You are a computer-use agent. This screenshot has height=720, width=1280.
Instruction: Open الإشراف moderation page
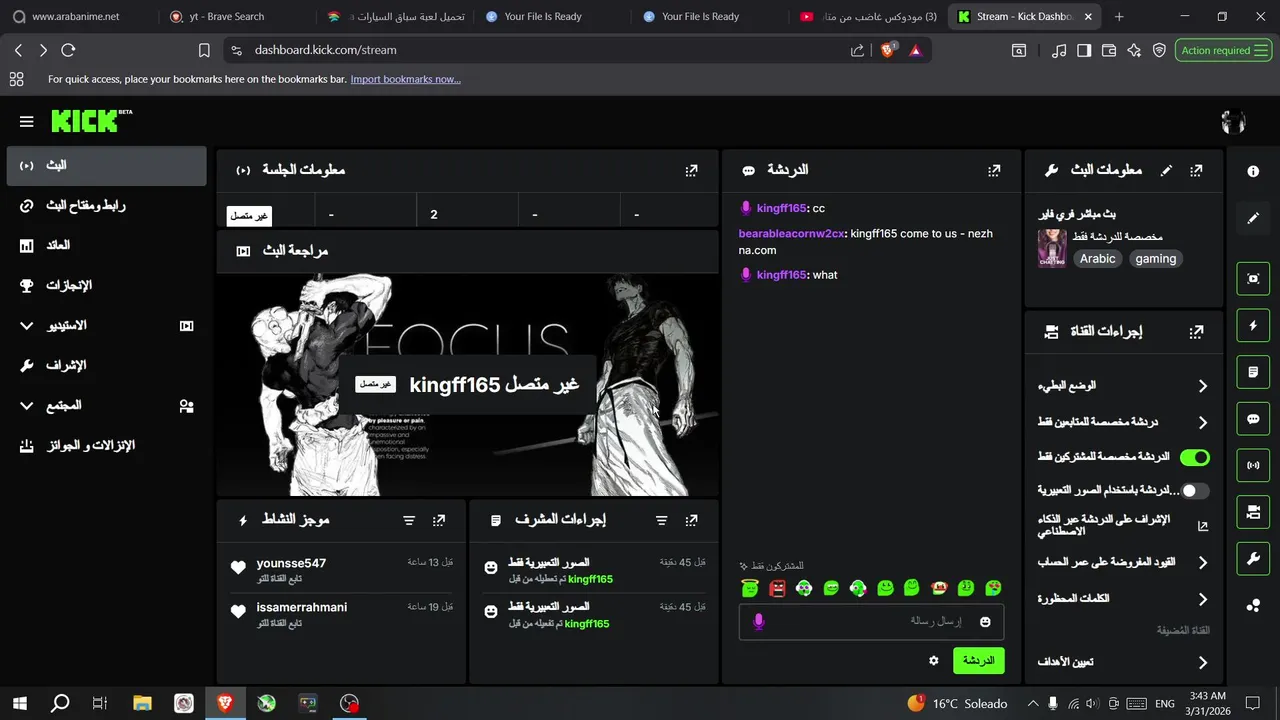(107, 365)
